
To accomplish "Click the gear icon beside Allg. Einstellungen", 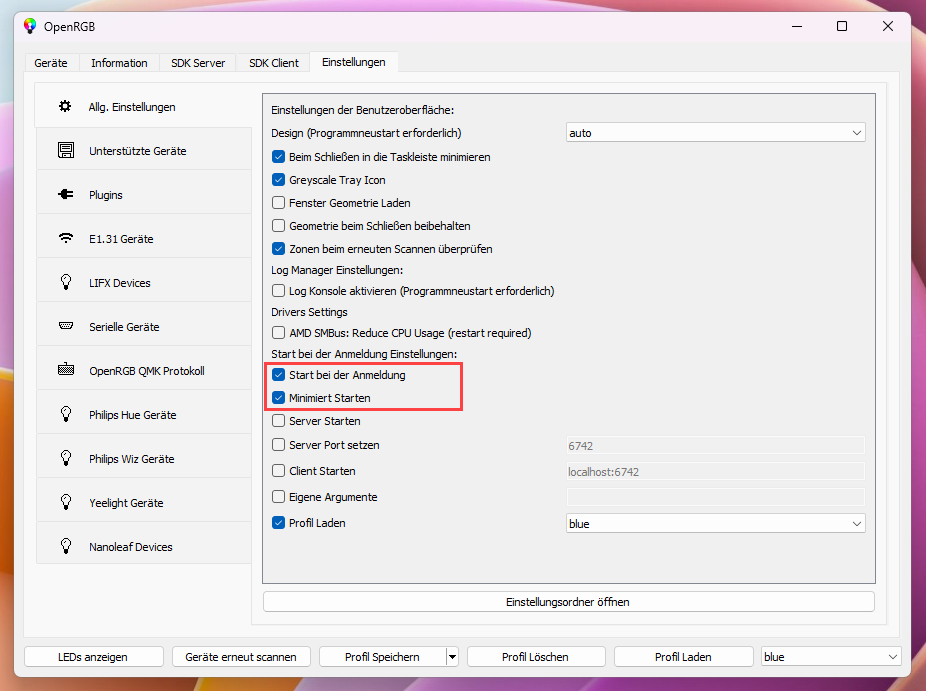I will [x=65, y=106].
